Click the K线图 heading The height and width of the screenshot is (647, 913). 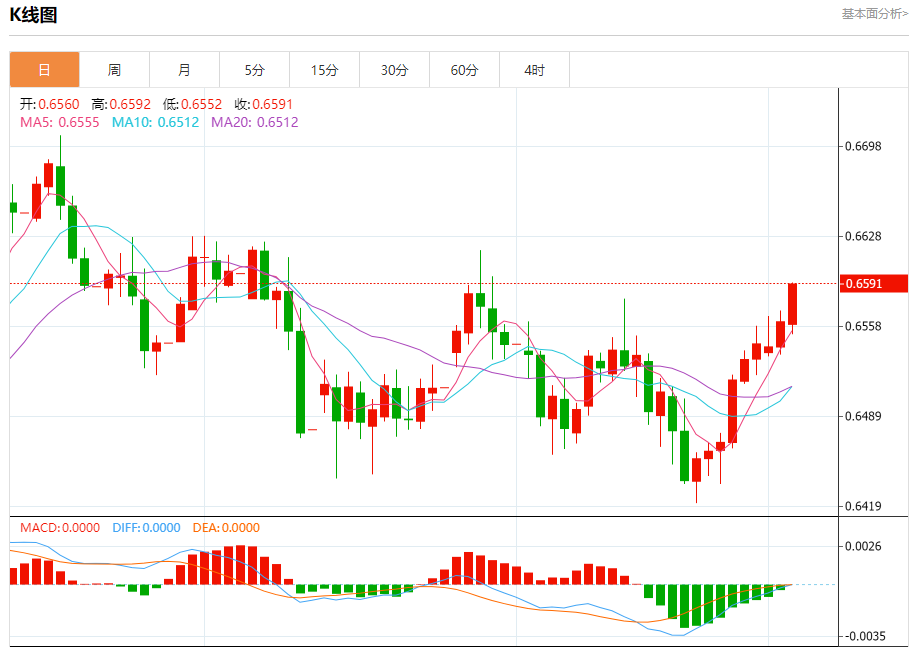point(33,15)
